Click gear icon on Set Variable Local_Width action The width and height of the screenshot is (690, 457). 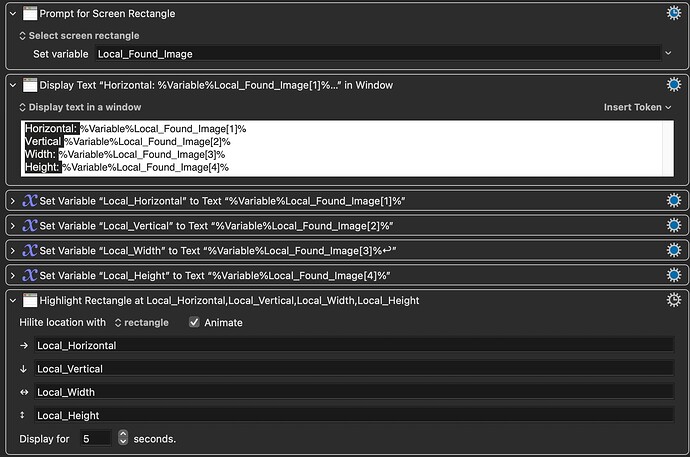click(674, 250)
